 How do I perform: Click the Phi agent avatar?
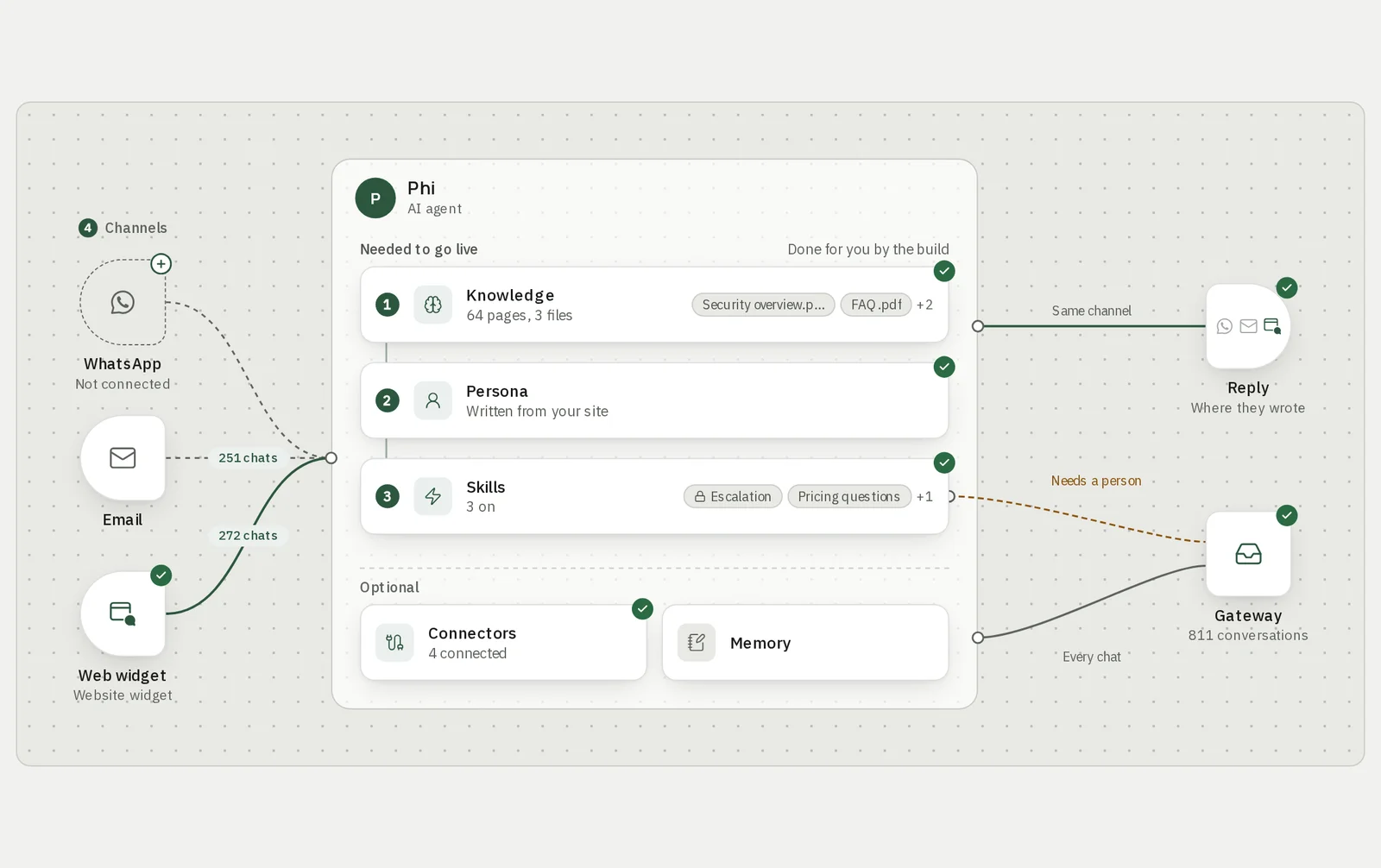(375, 198)
